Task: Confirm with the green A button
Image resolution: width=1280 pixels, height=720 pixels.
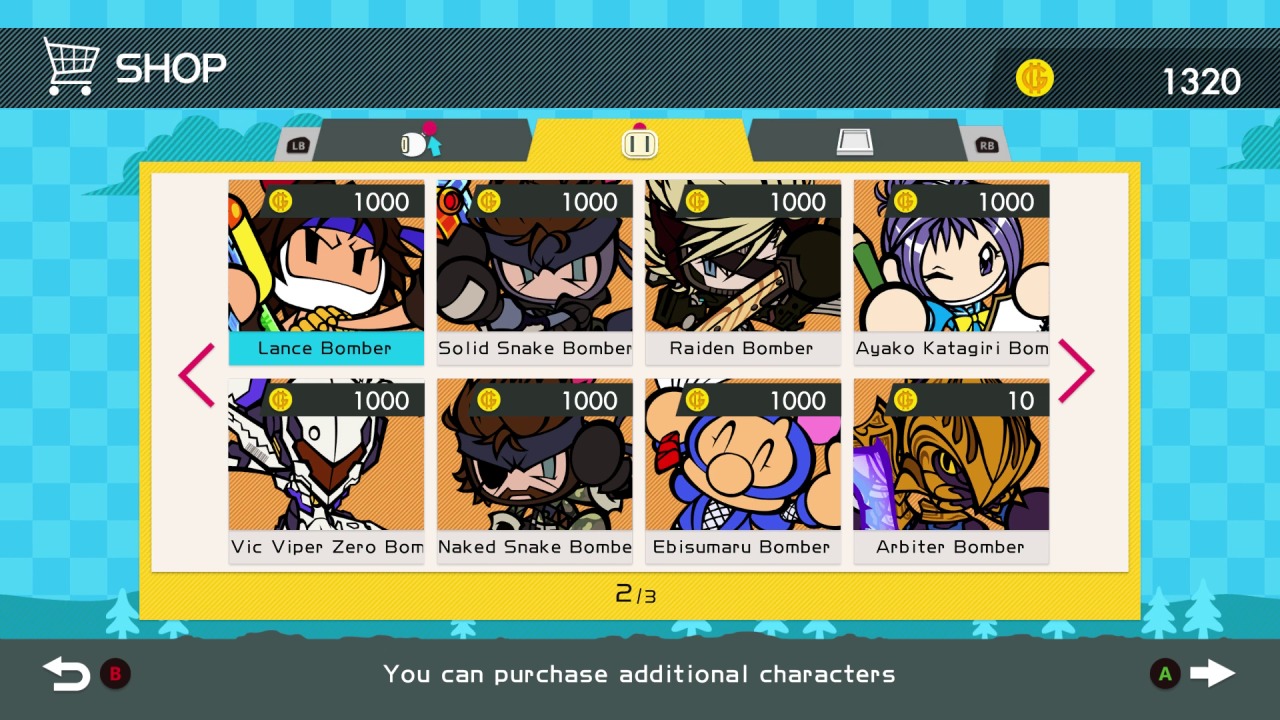Action: 1164,674
